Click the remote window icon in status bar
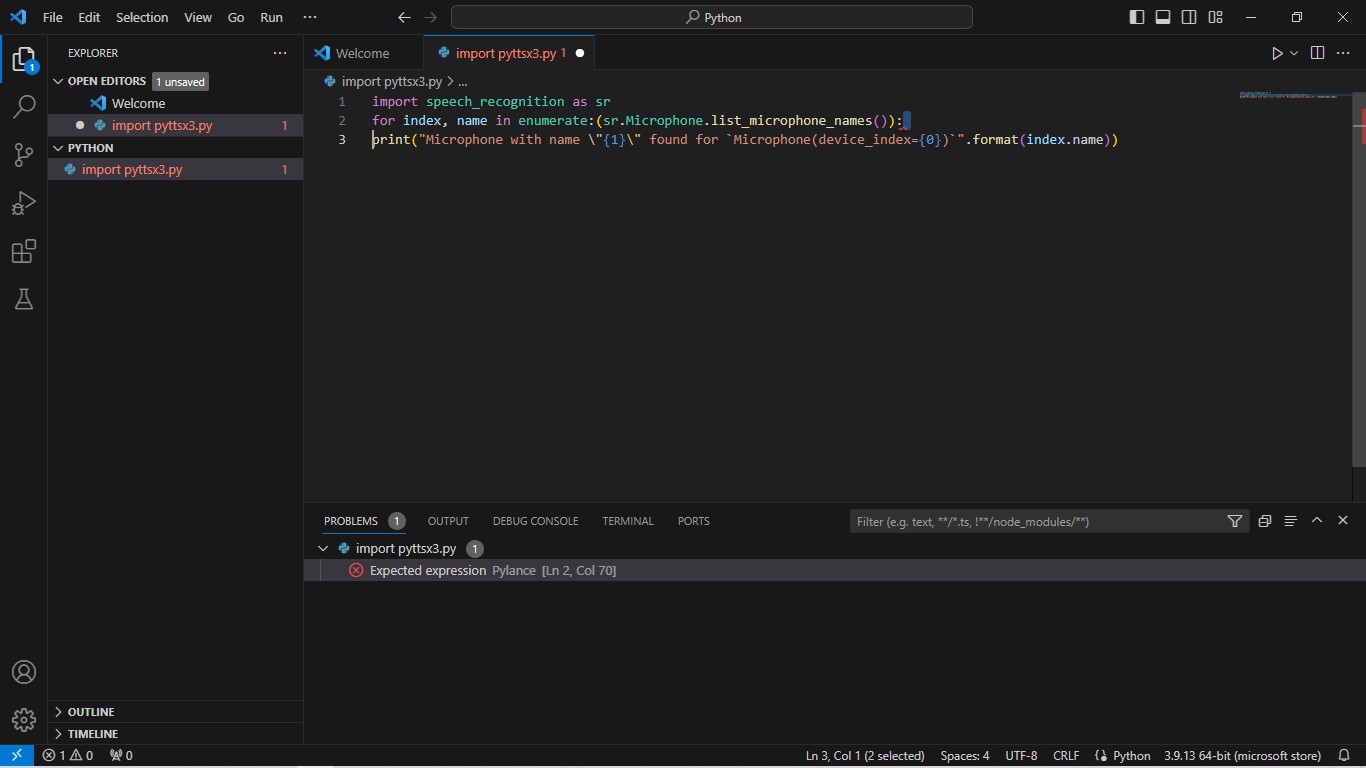The image size is (1366, 768). point(17,756)
